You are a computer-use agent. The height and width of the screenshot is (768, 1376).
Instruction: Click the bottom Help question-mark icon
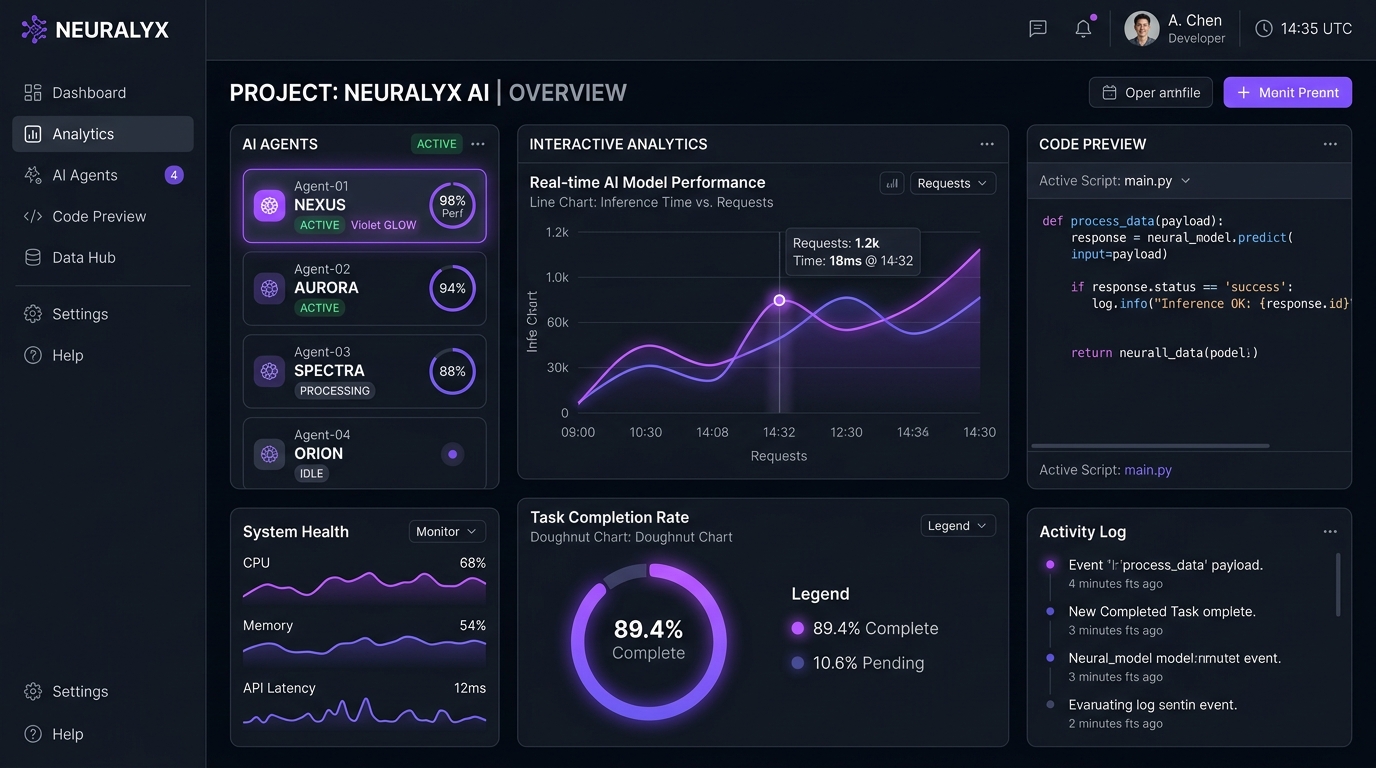(x=33, y=734)
